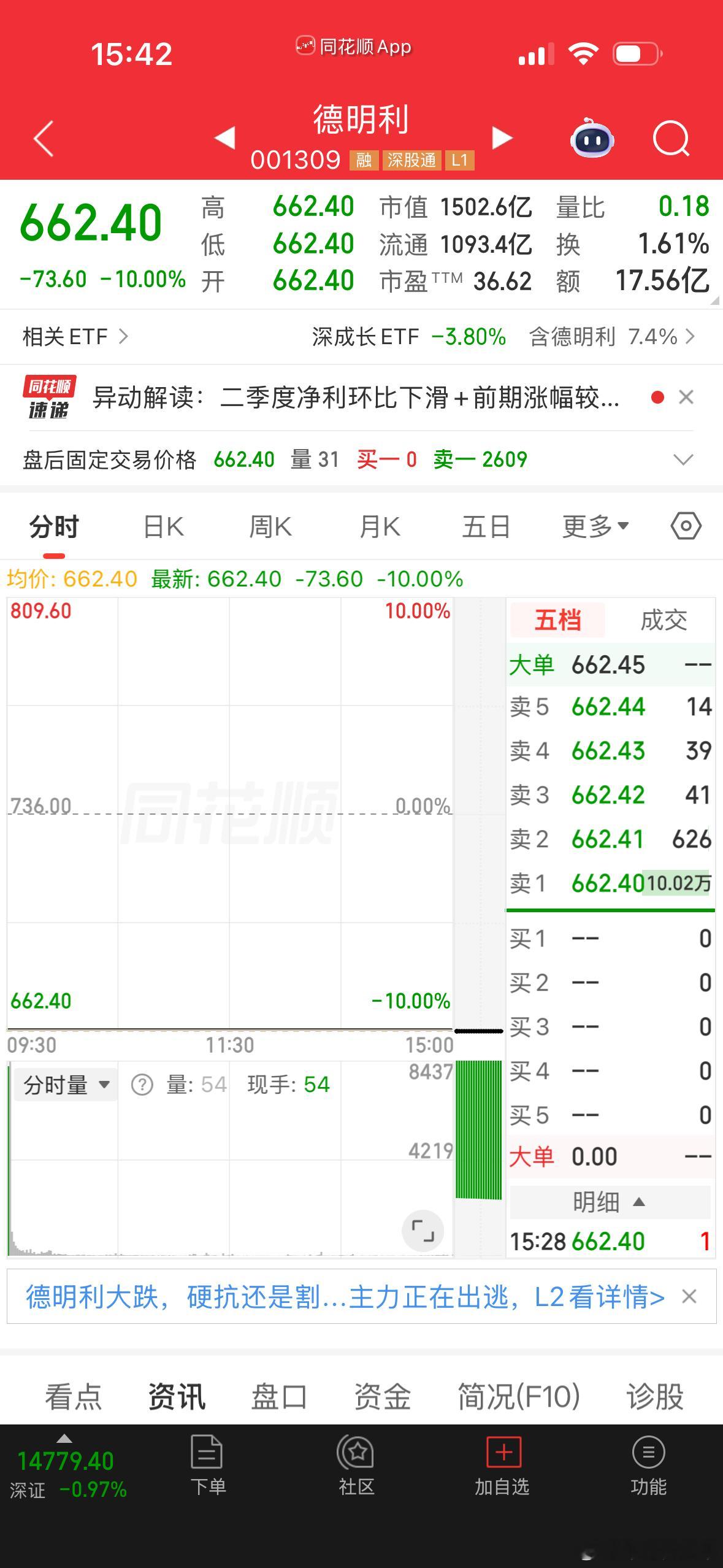Open the 分时量 indicator dropdown
This screenshot has width=723, height=1568.
66,1085
